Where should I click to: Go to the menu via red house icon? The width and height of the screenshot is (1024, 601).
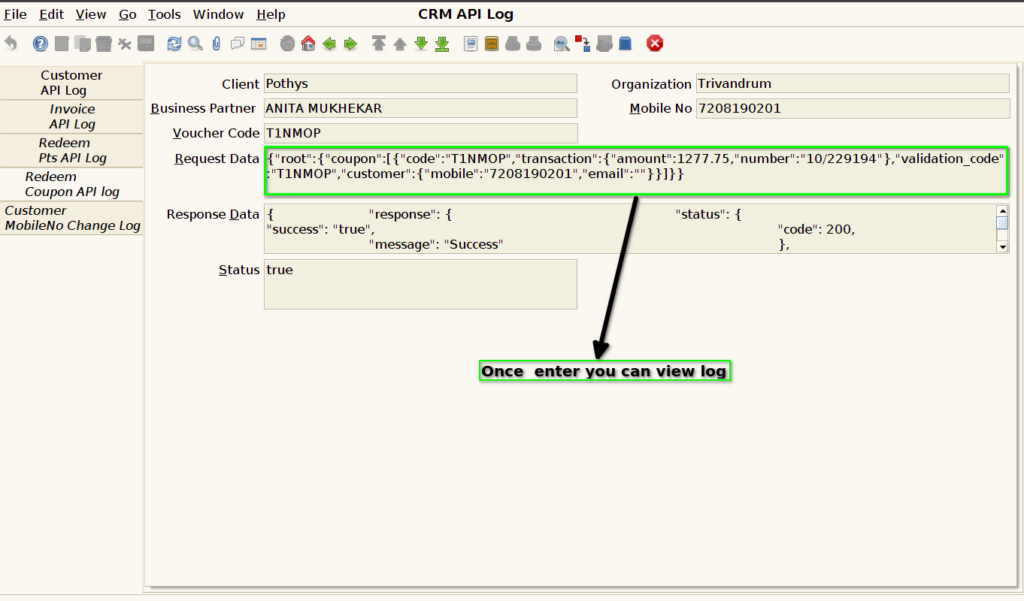point(308,44)
